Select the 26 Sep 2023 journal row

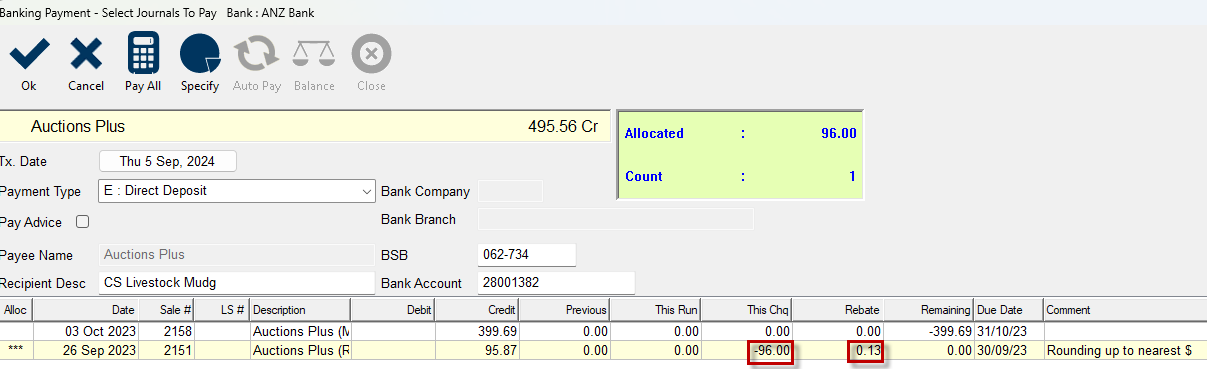(603, 350)
